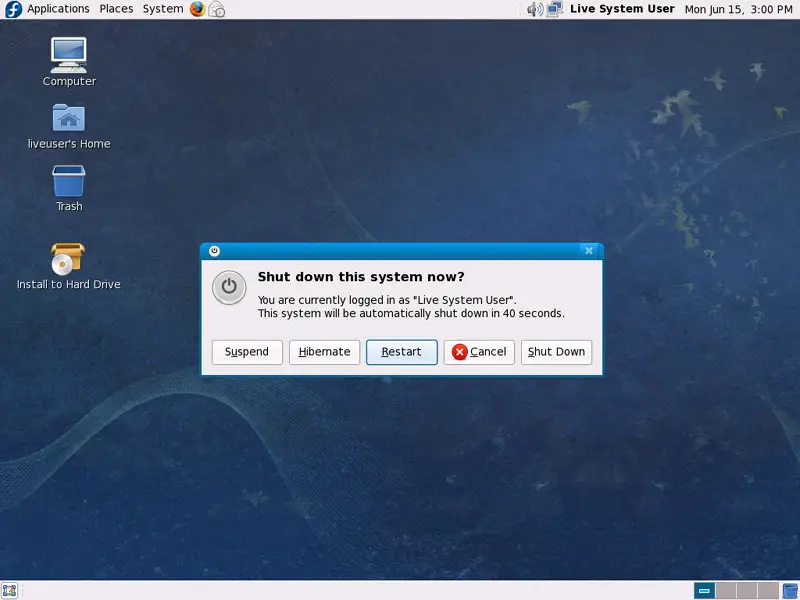Open the Applications menu
This screenshot has height=600, width=800.
tap(58, 9)
